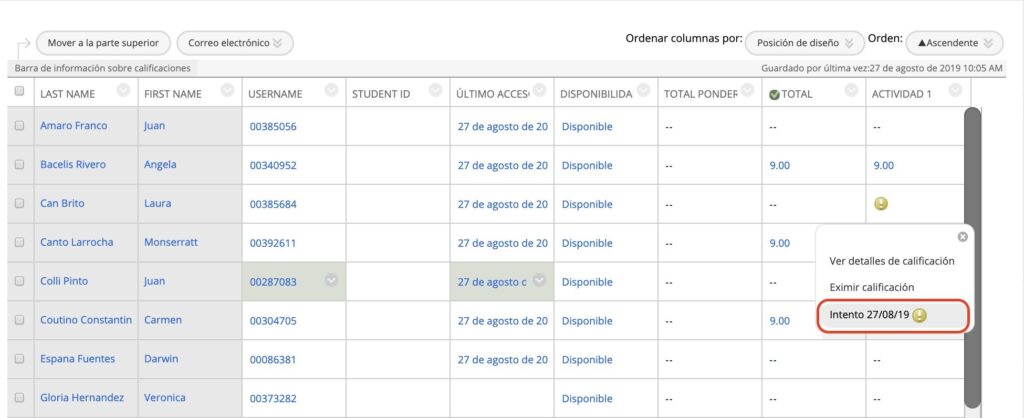1024x418 pixels.
Task: Select Eximir calificación from the context menu
Action: [871, 287]
